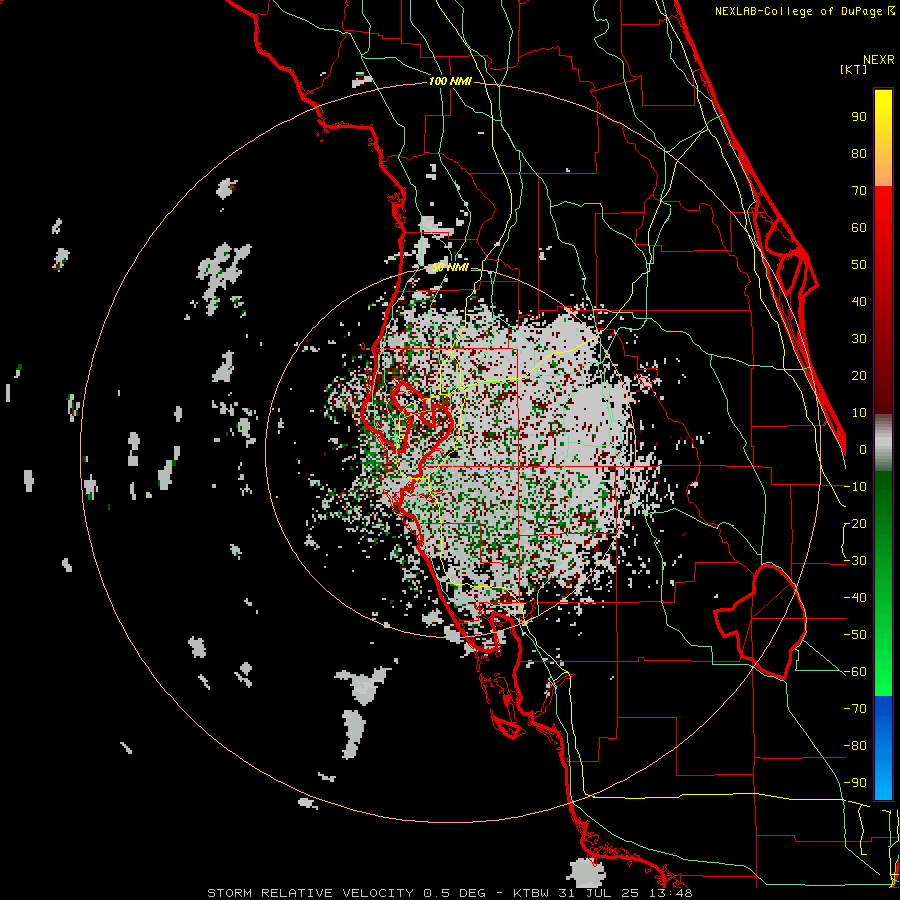Click the gray zero-velocity segment of color bar
The height and width of the screenshot is (900, 900).
pyautogui.click(x=883, y=442)
